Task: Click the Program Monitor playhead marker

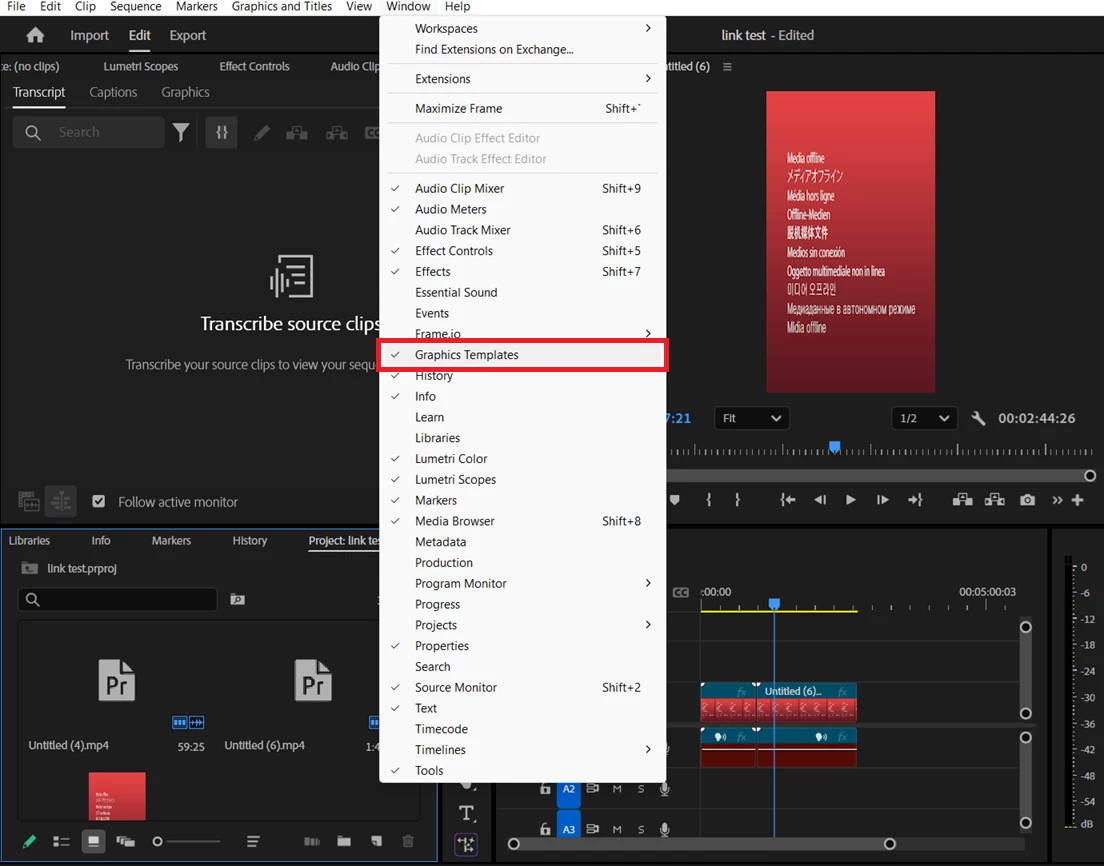Action: (834, 446)
